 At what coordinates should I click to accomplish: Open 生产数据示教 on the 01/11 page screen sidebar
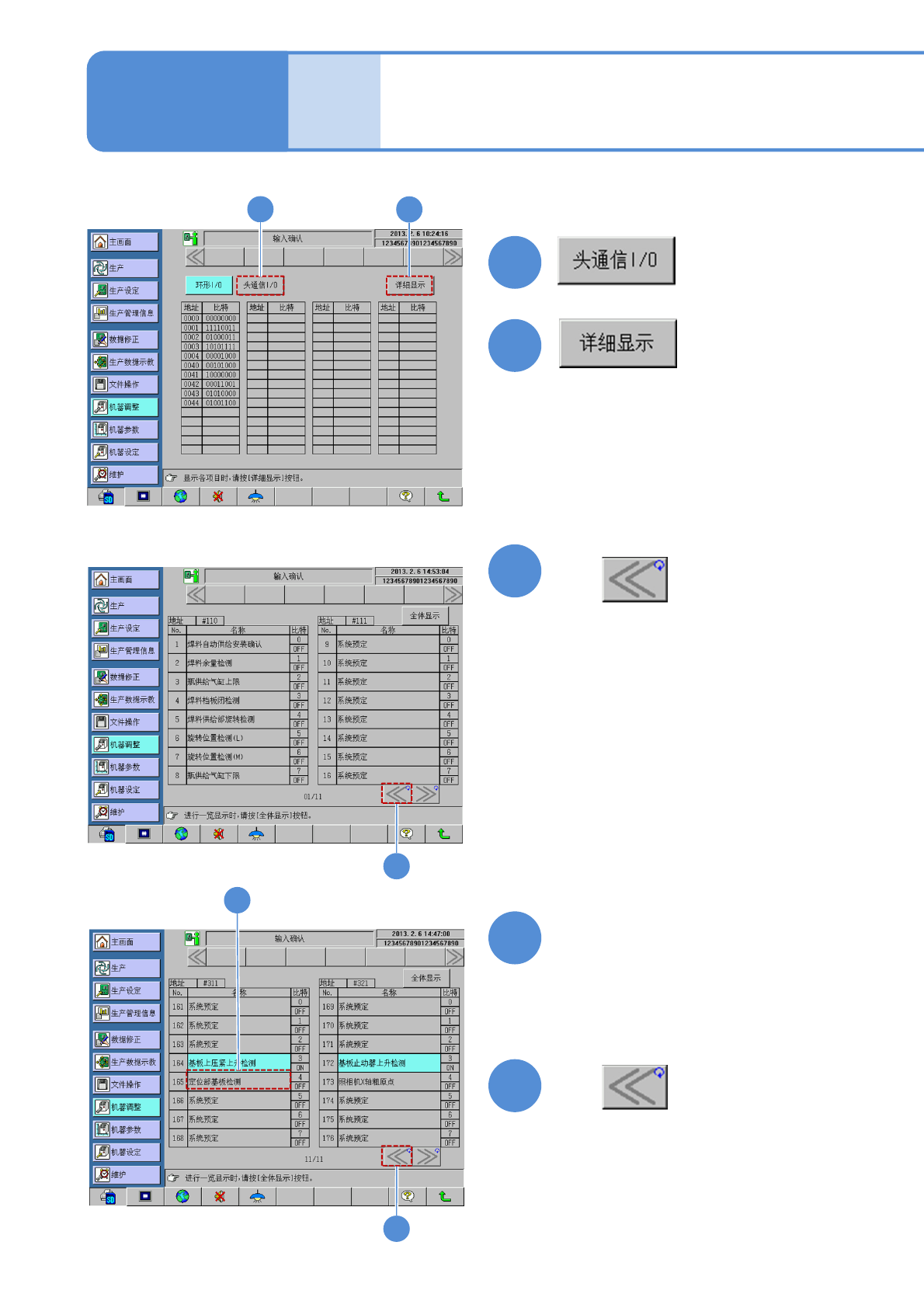click(125, 699)
